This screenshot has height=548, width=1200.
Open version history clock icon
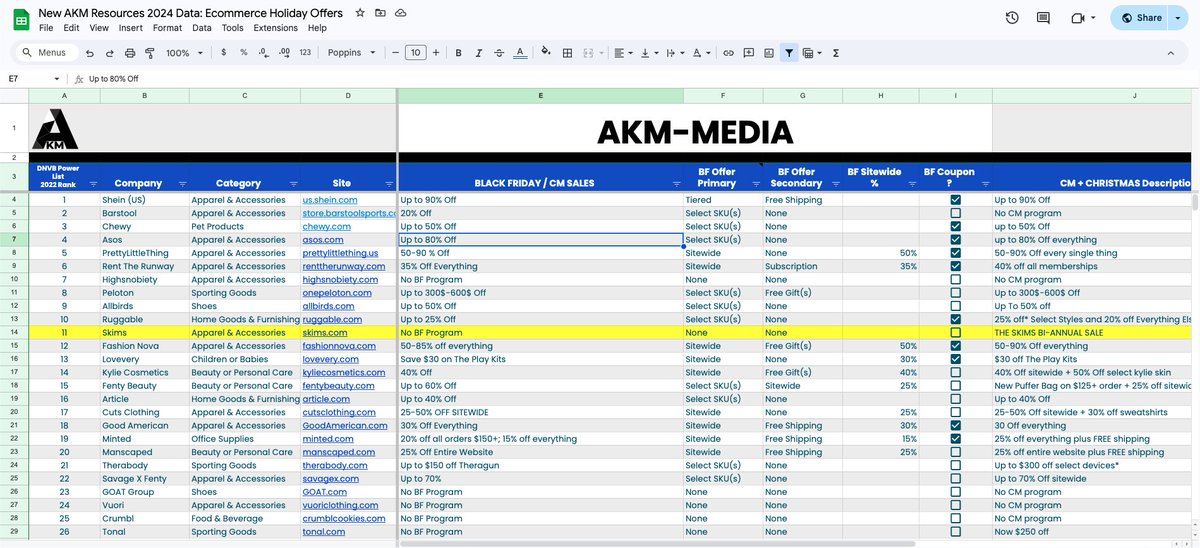click(1012, 18)
